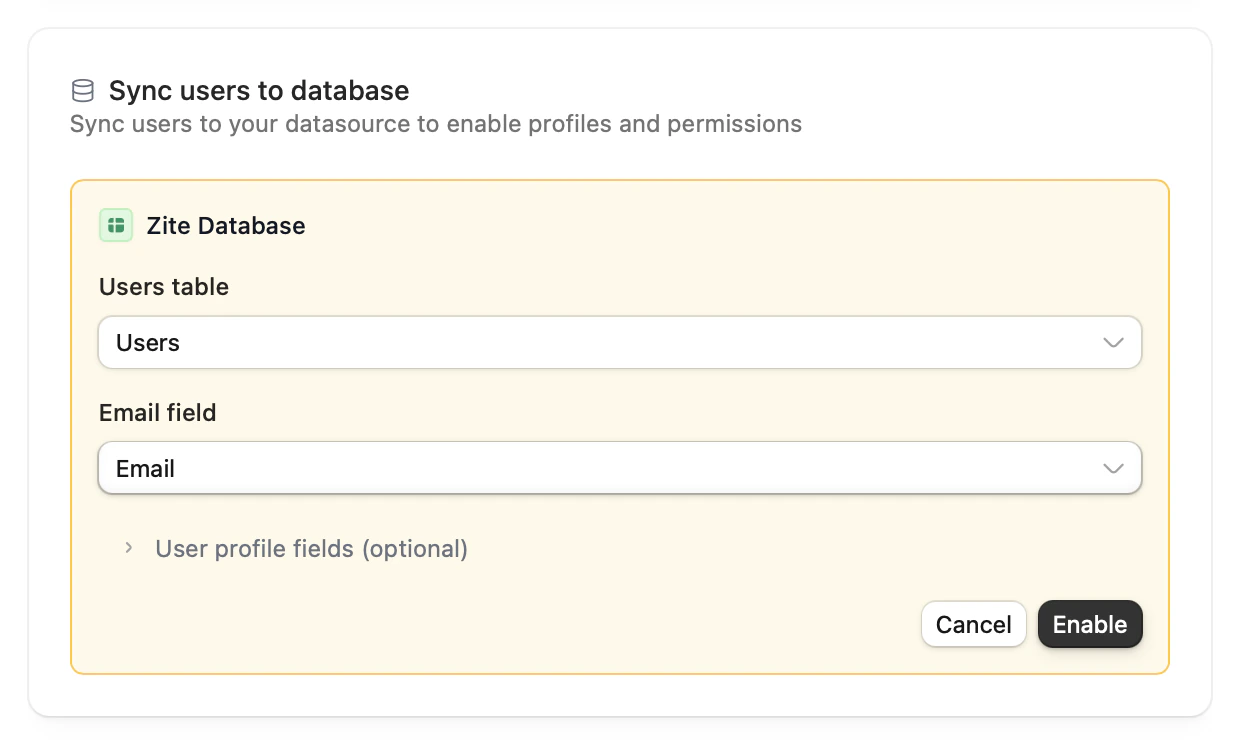Image resolution: width=1242 pixels, height=748 pixels.
Task: Click the word "(optional)" in profile fields row
Action: pyautogui.click(x=414, y=548)
